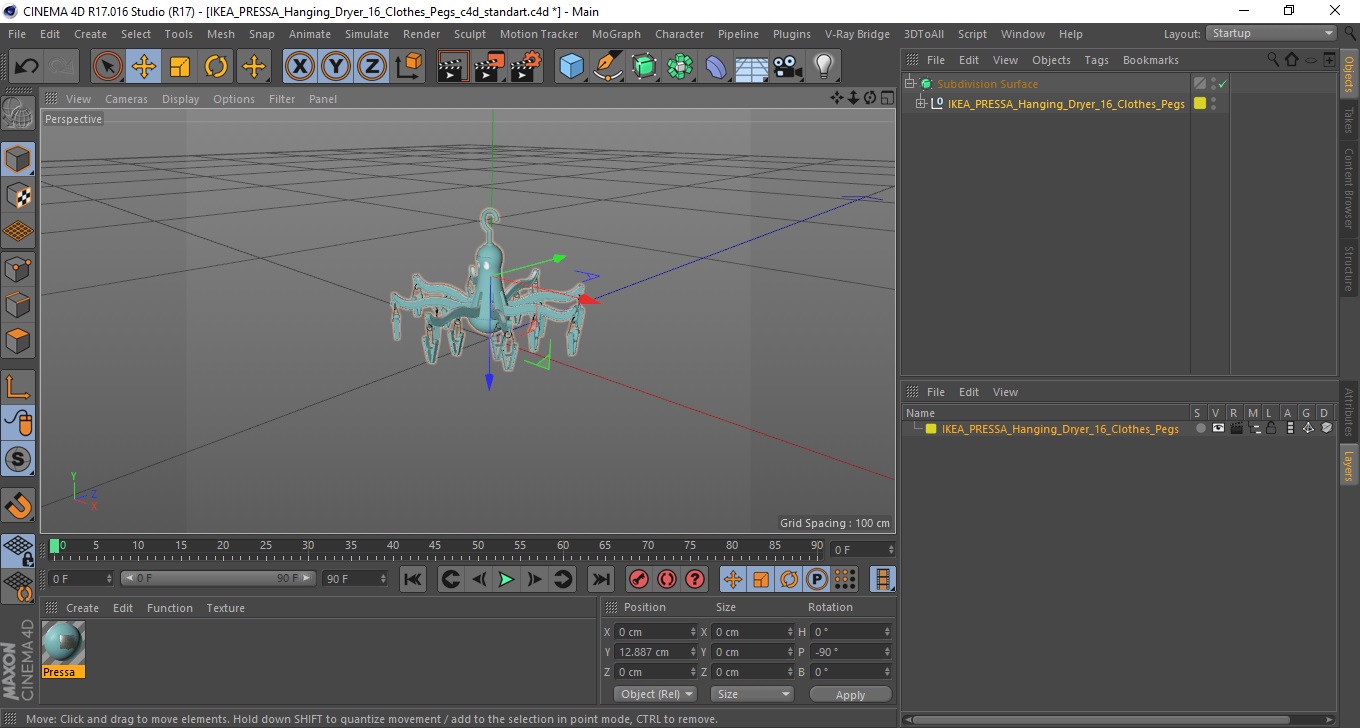Toggle Autokeying button

pos(667,579)
